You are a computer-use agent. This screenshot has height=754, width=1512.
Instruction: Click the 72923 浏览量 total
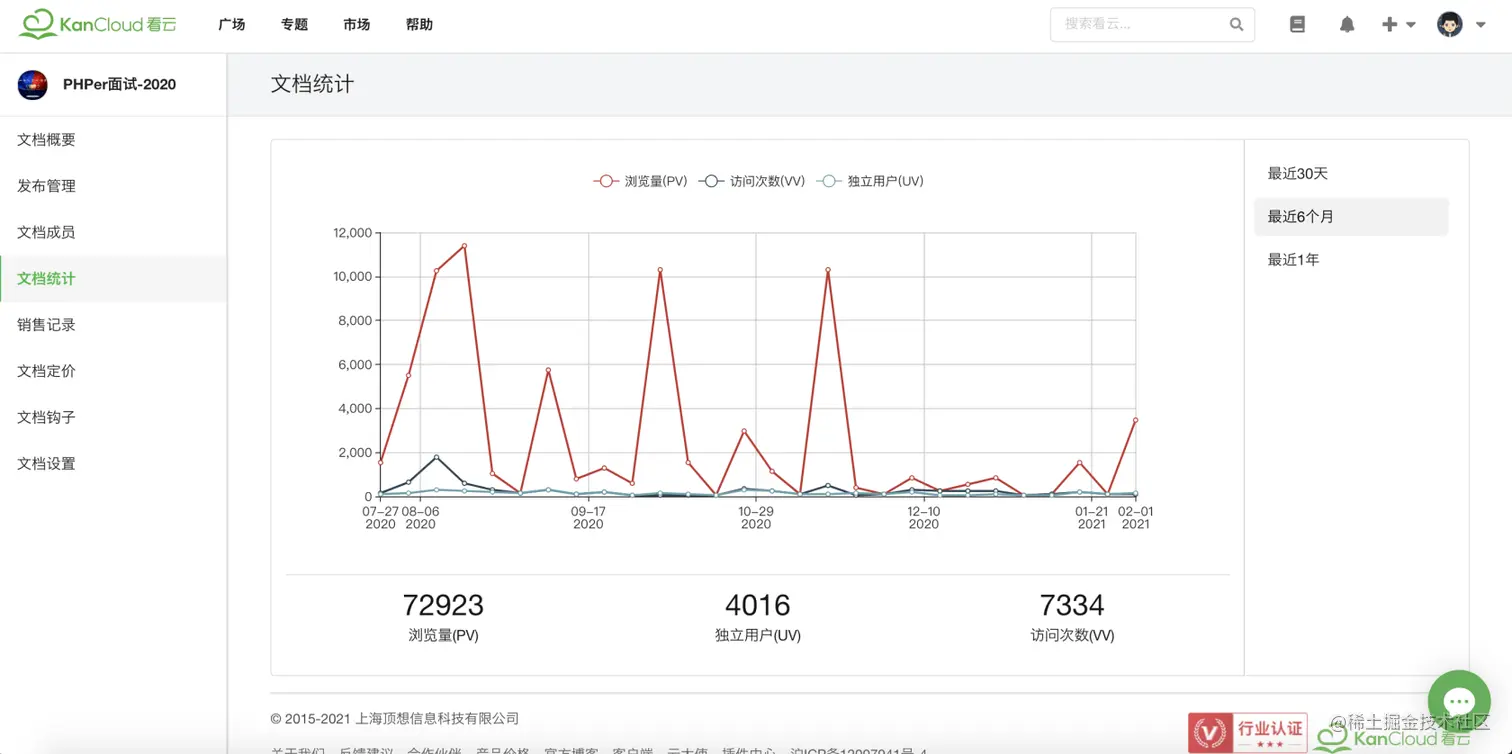pos(443,605)
